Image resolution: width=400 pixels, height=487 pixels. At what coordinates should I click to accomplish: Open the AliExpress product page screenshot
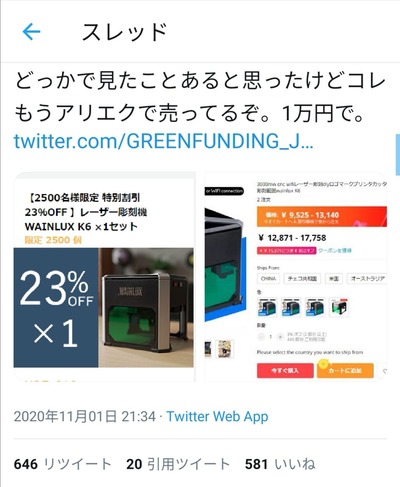pos(296,277)
